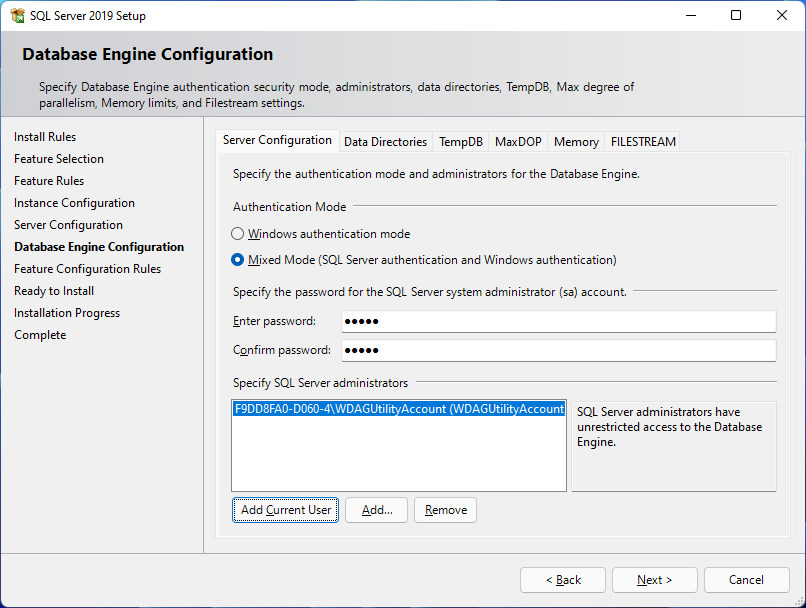Open the Memory tab
This screenshot has height=608, width=806.
(x=576, y=142)
